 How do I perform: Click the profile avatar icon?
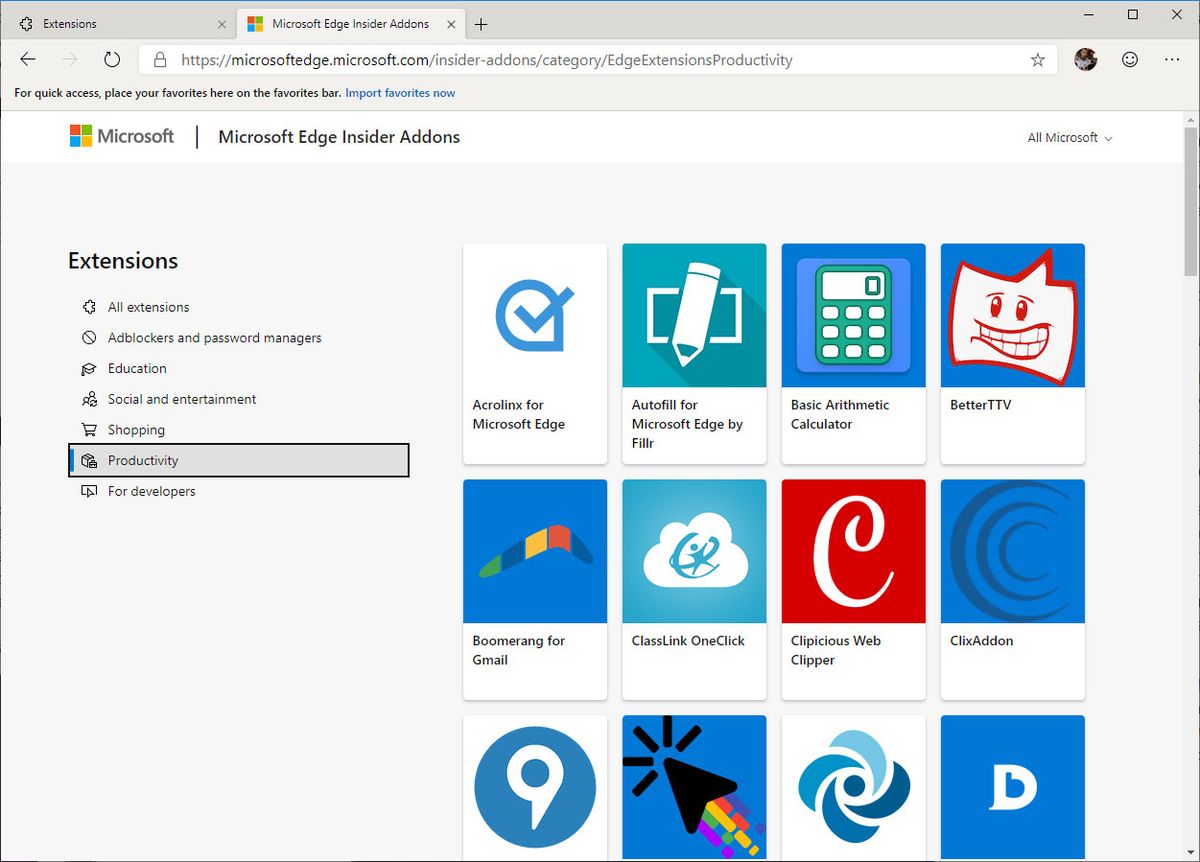pos(1085,59)
